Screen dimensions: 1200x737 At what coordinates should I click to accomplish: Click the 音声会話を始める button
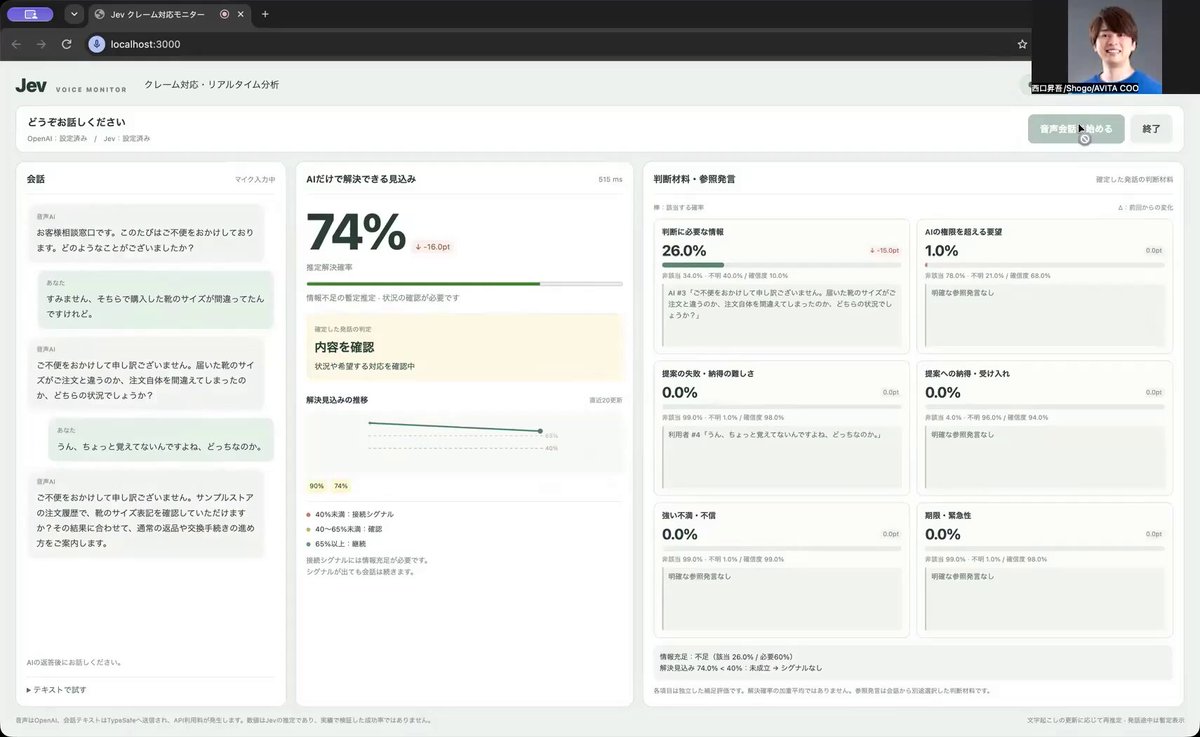(x=1076, y=129)
